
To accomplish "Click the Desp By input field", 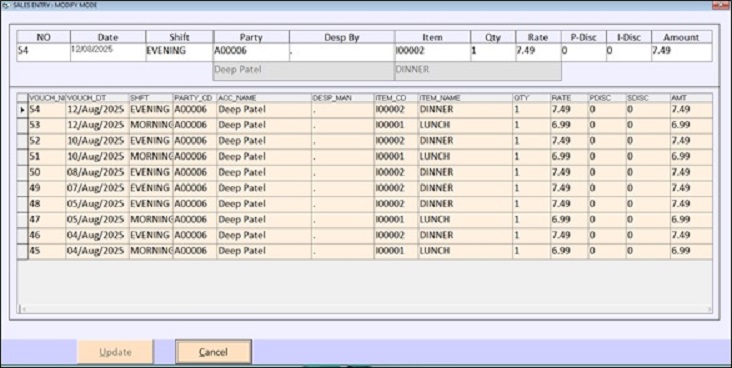I will 342,52.
